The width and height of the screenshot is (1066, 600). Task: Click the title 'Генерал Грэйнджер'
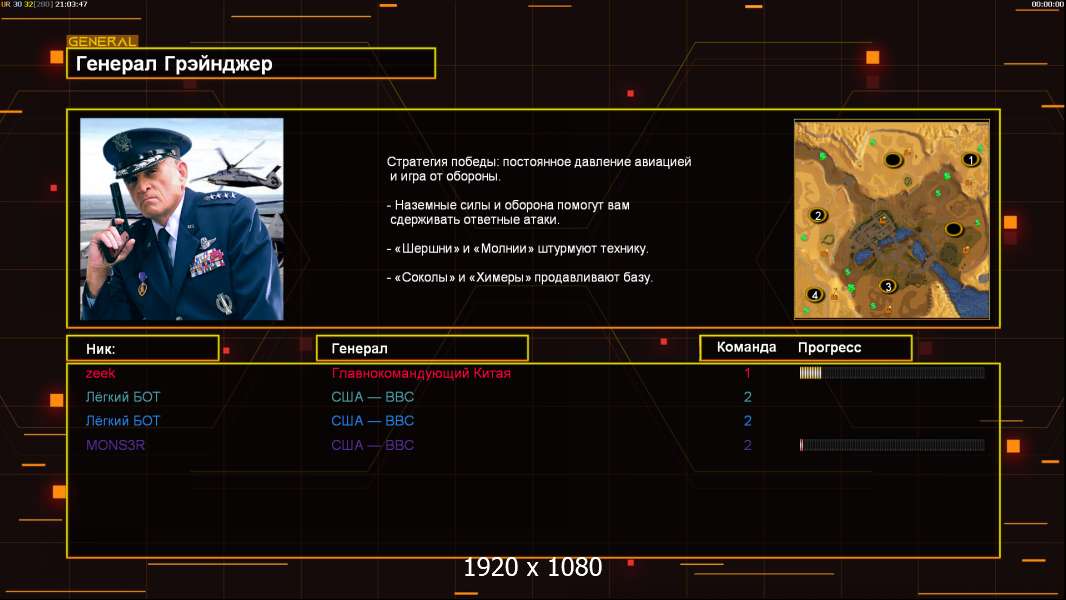point(174,64)
